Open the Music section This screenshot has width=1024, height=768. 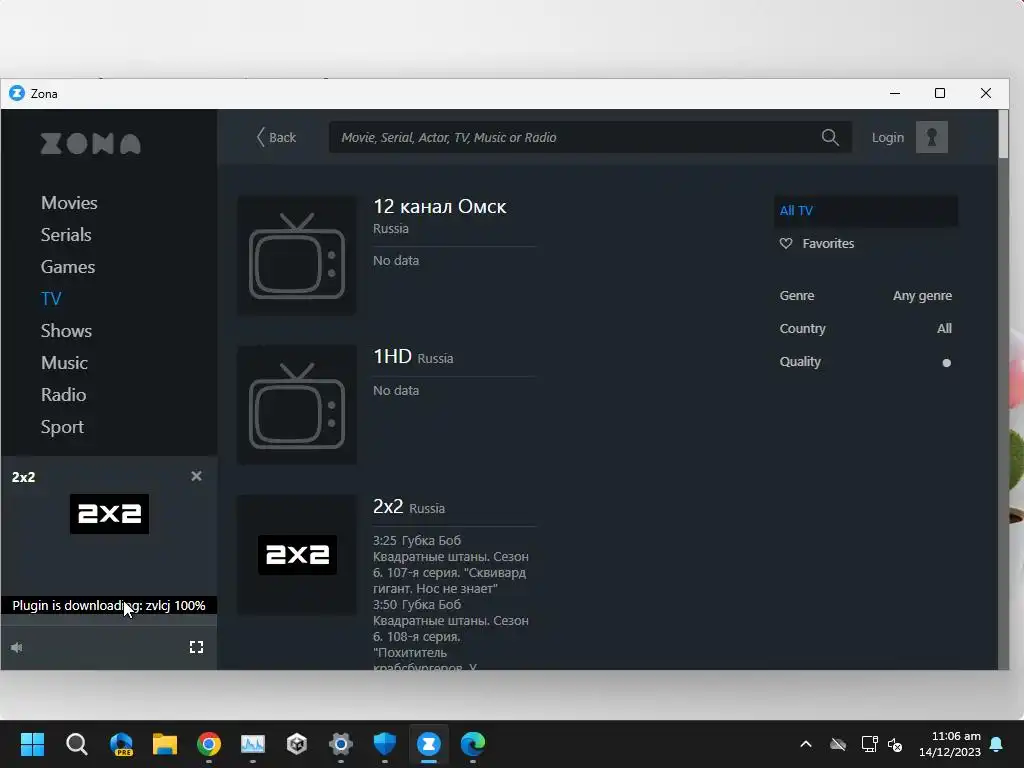(x=64, y=362)
